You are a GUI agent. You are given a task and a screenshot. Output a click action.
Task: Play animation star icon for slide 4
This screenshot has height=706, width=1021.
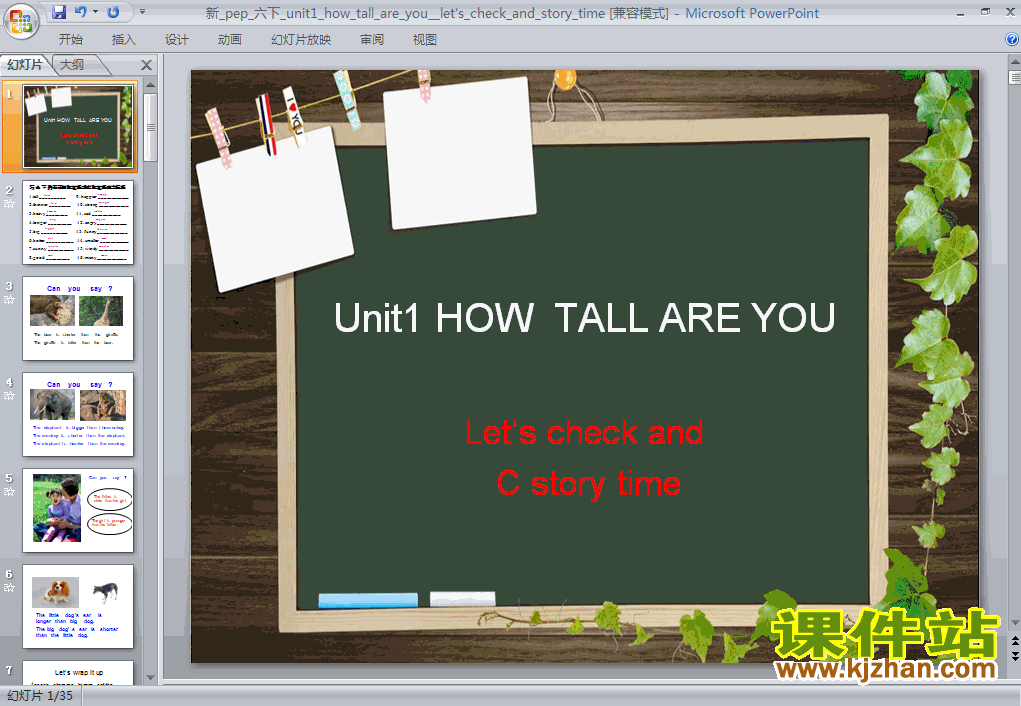click(x=9, y=396)
